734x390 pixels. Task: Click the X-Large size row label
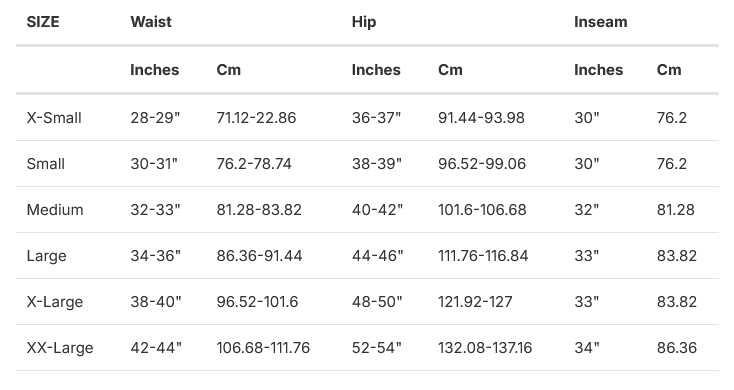[x=55, y=302]
